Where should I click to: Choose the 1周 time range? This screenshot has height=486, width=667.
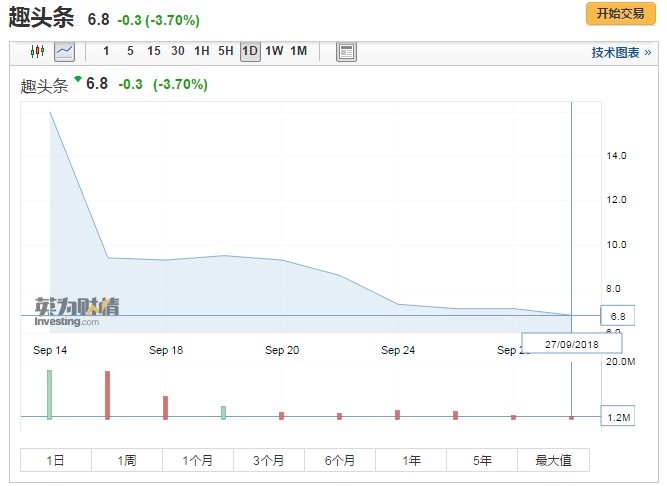click(127, 460)
